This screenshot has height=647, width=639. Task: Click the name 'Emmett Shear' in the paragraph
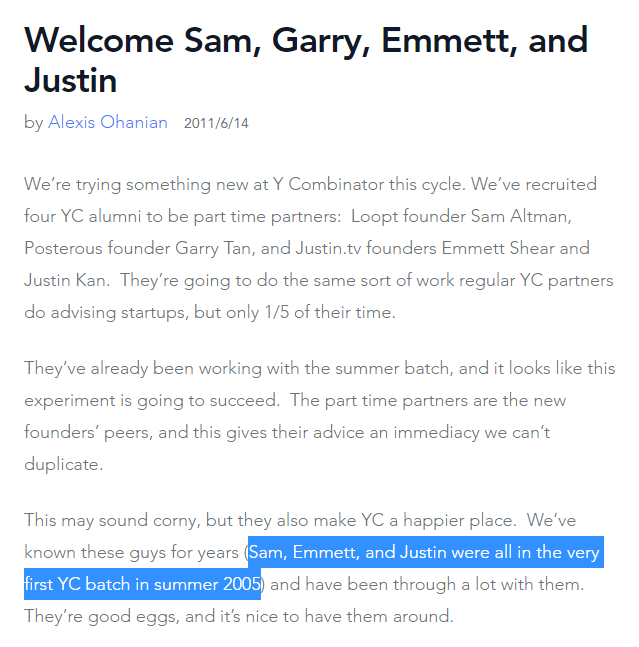pos(498,248)
